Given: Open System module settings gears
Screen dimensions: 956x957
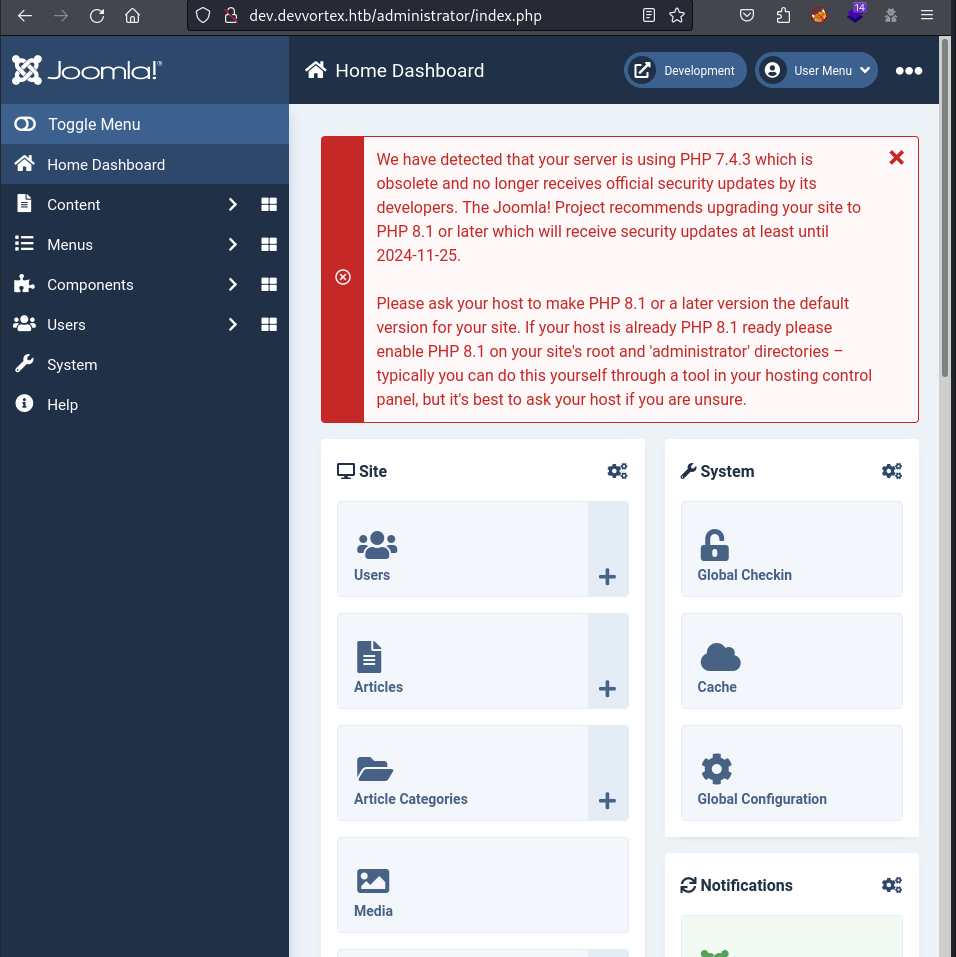Looking at the screenshot, I should 892,471.
